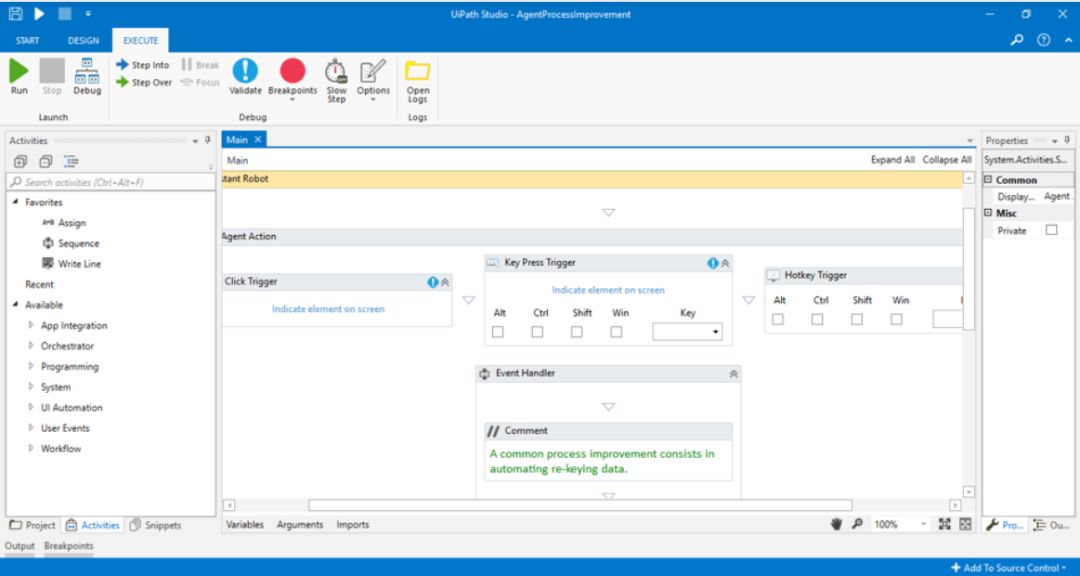This screenshot has width=1080, height=576.
Task: Click Indicate element link in Click Trigger
Action: pyautogui.click(x=328, y=309)
